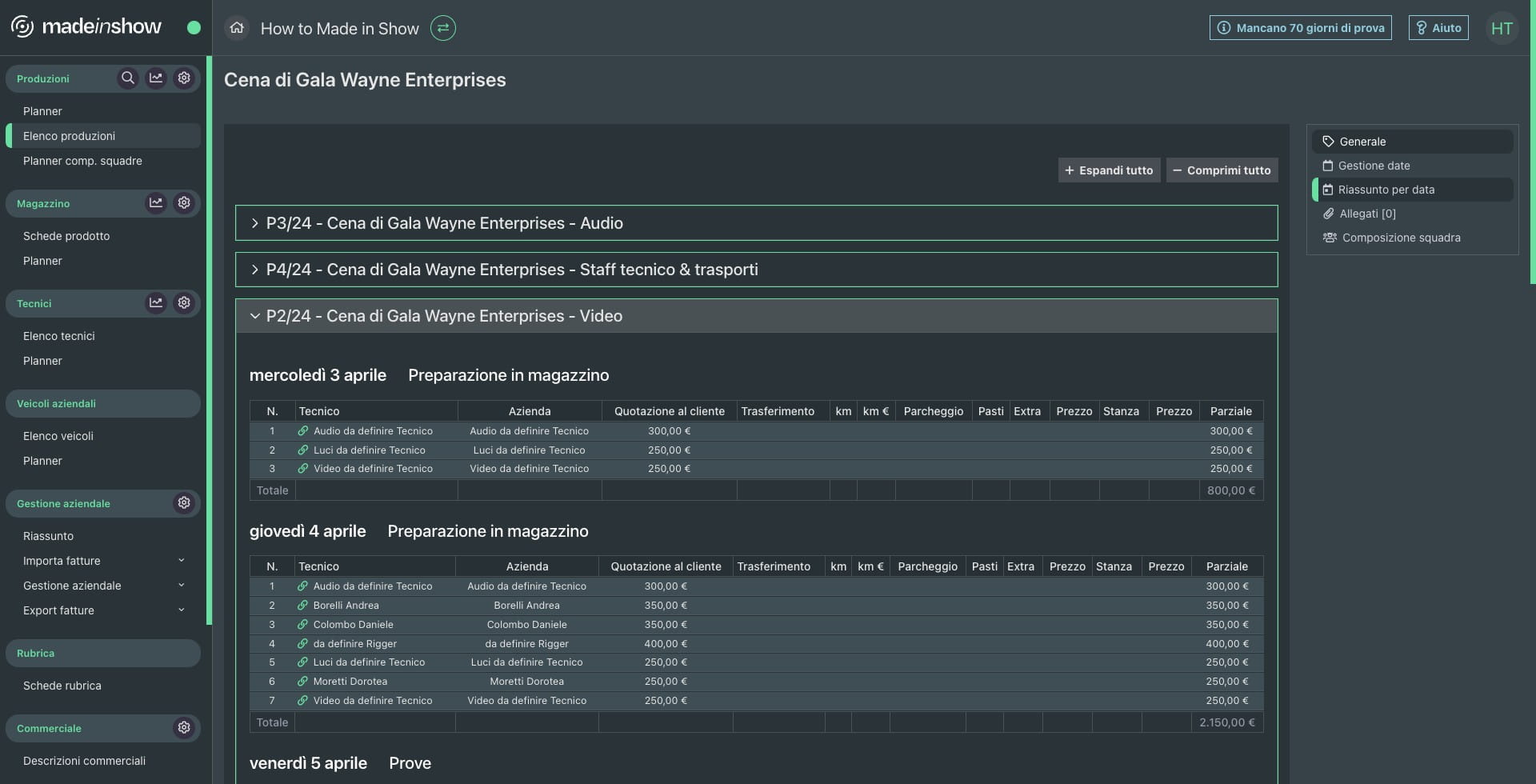The width and height of the screenshot is (1536, 784).
Task: Open Planner comp. squadre
Action: click(82, 161)
